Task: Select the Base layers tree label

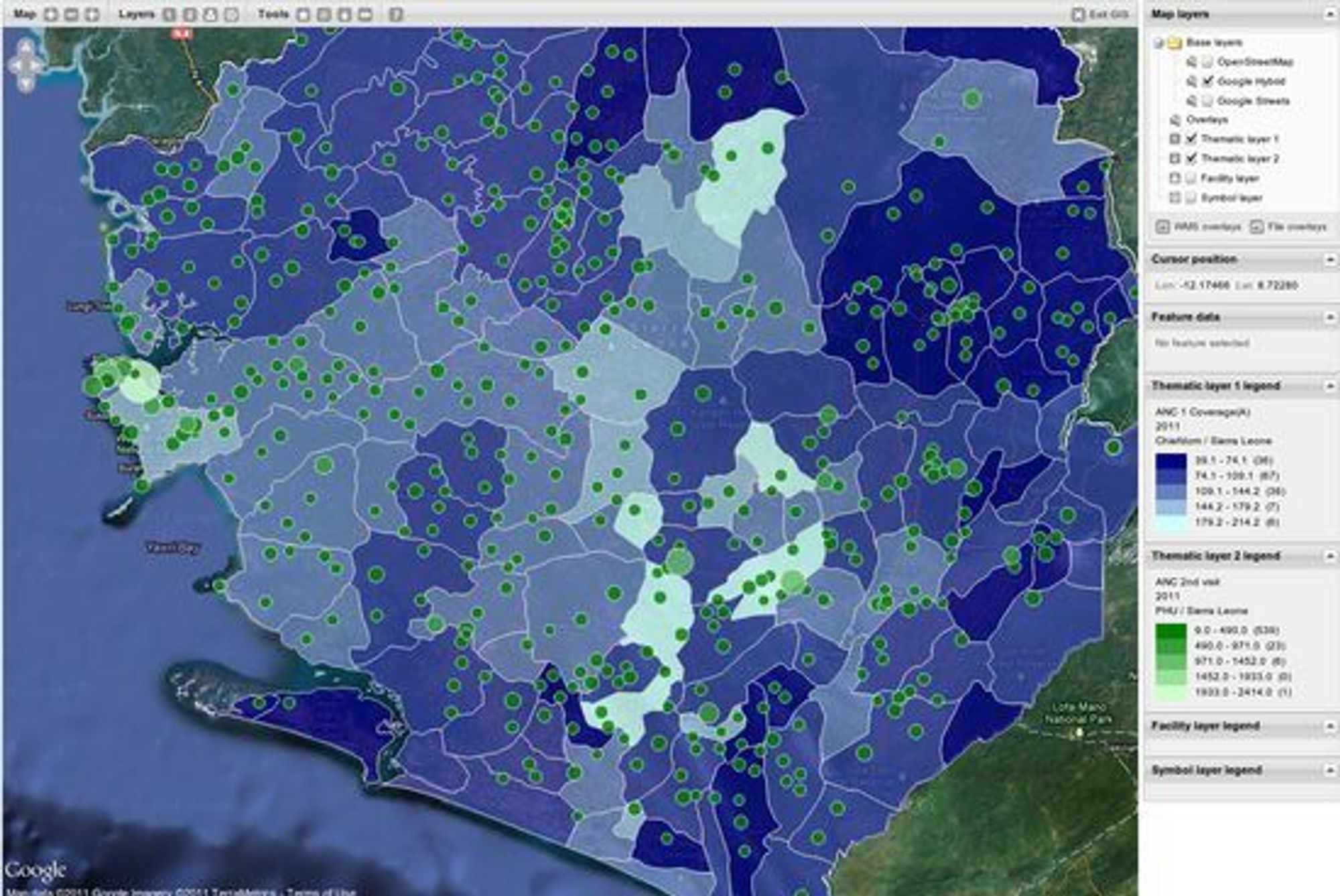Action: 1214,43
